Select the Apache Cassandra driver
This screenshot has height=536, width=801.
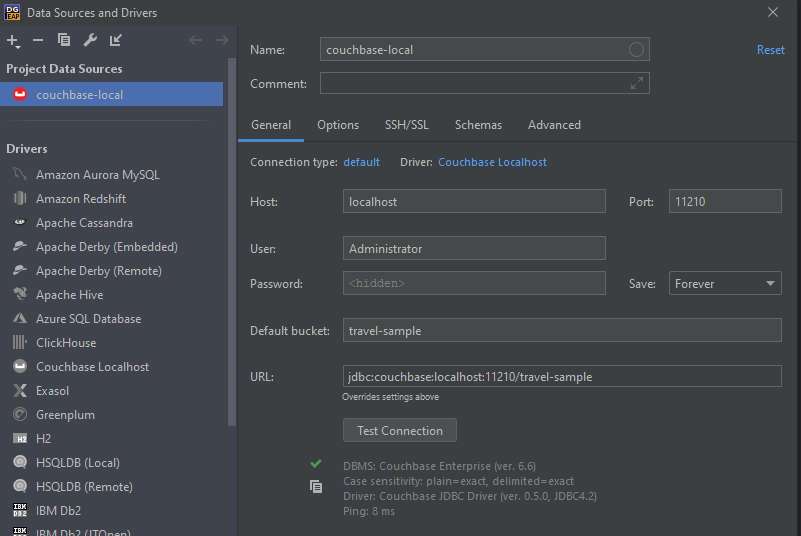click(x=111, y=223)
